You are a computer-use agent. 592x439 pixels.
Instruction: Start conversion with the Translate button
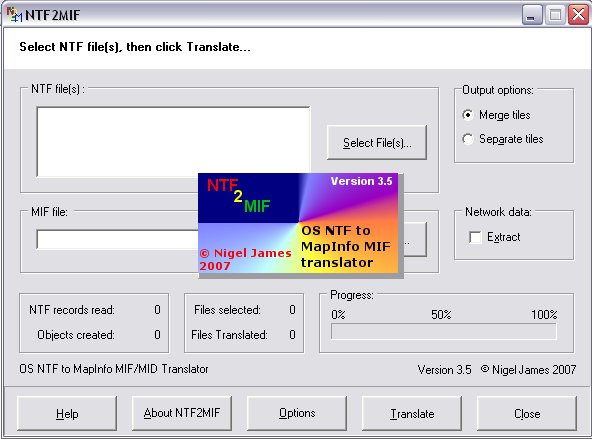(x=412, y=413)
